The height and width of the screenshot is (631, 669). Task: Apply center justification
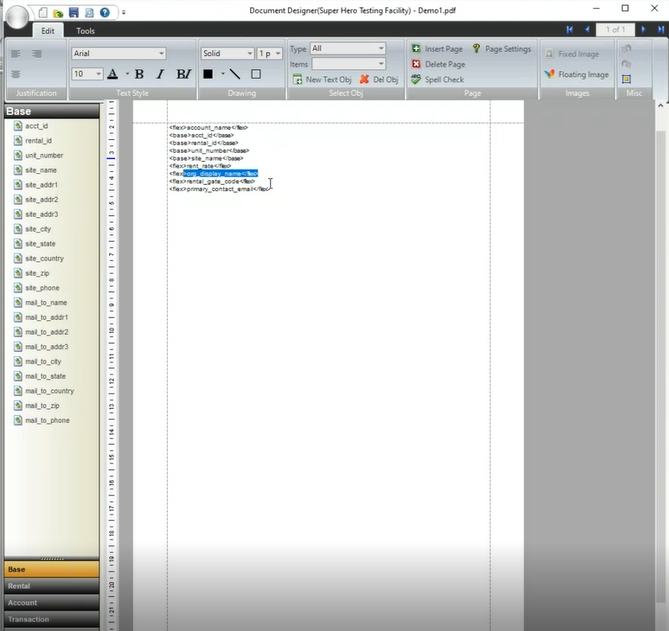click(x=16, y=74)
